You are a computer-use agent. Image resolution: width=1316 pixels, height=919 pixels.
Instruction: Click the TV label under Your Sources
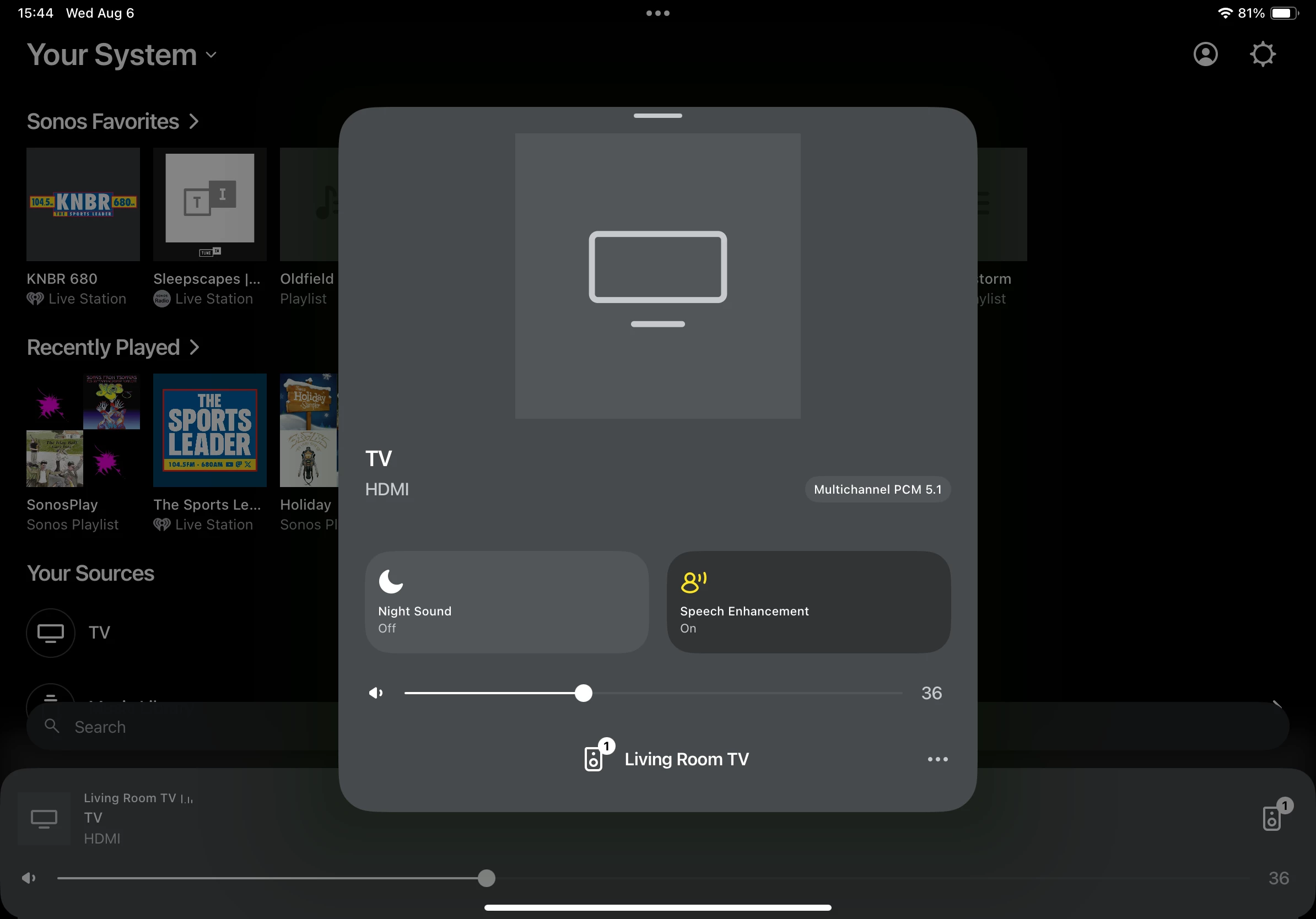click(99, 633)
